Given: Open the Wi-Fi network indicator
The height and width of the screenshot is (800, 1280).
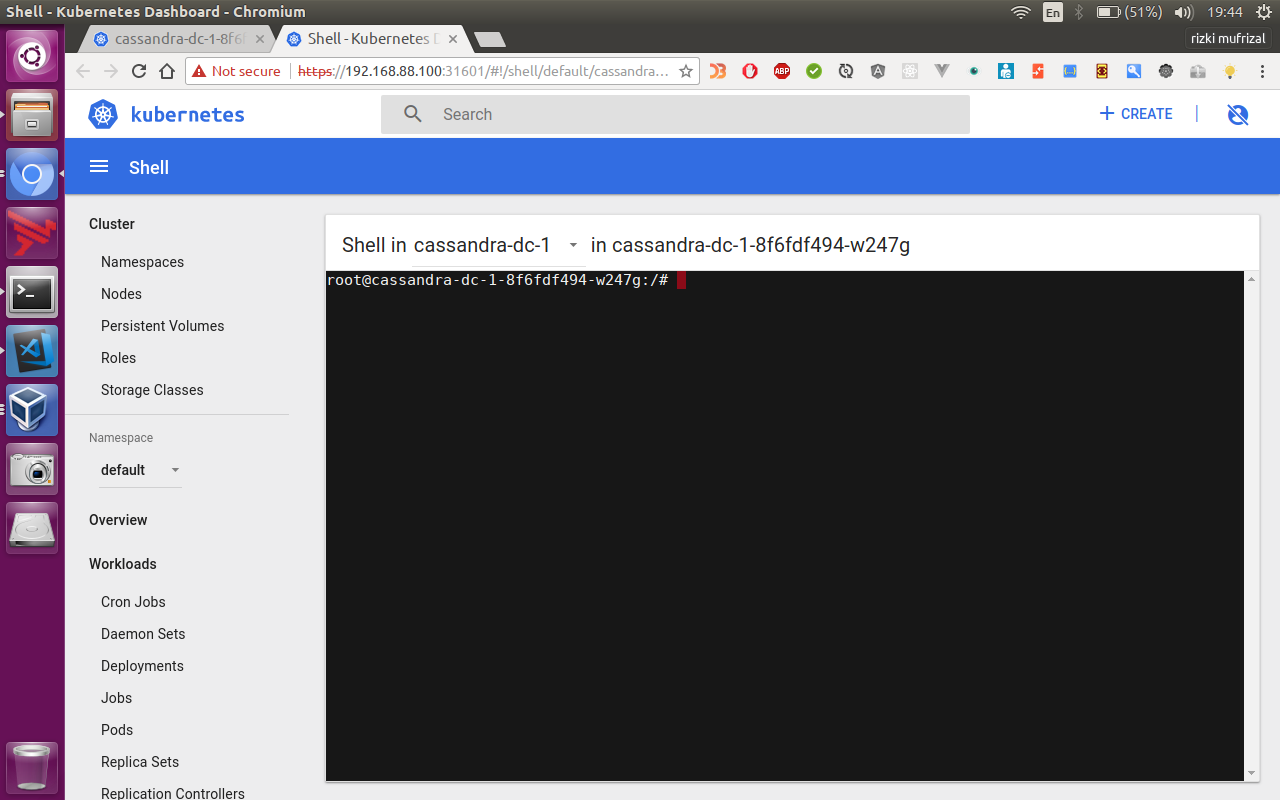Looking at the screenshot, I should tap(1020, 12).
